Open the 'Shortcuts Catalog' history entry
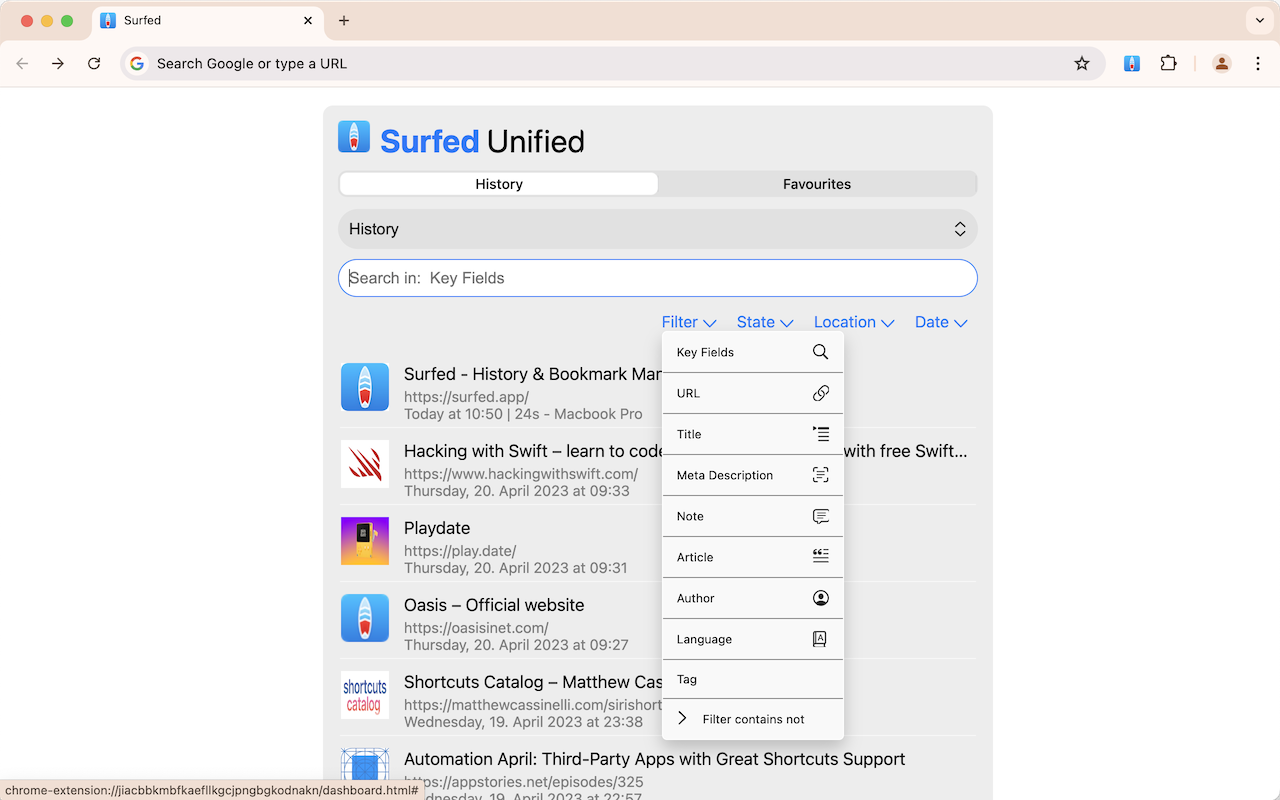The height and width of the screenshot is (800, 1280). click(x=532, y=682)
